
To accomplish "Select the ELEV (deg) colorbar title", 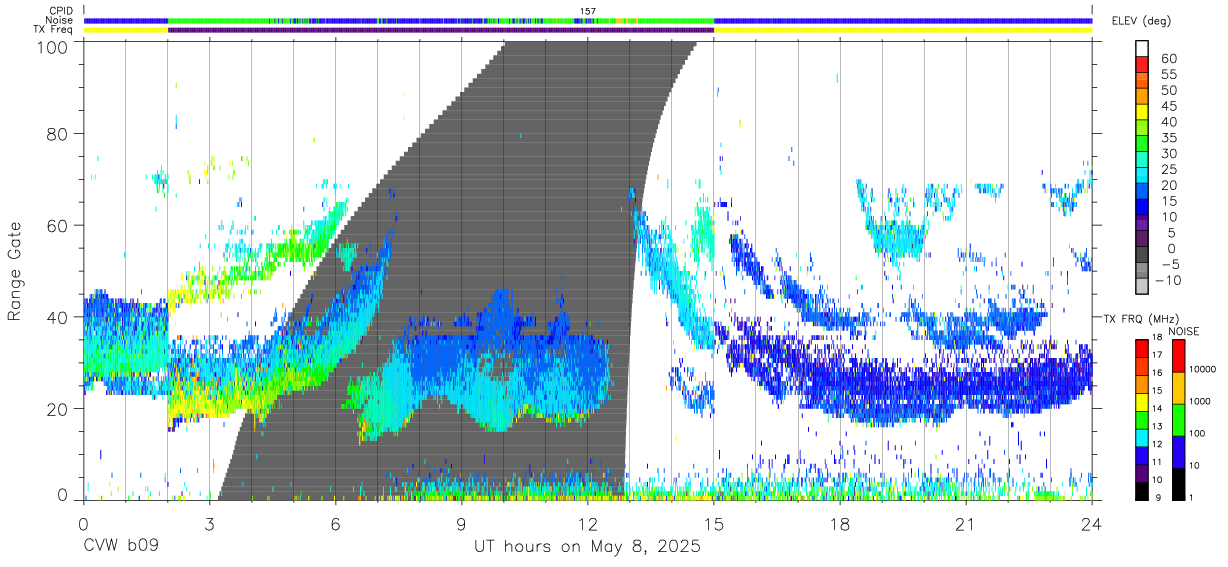I will tap(1141, 20).
